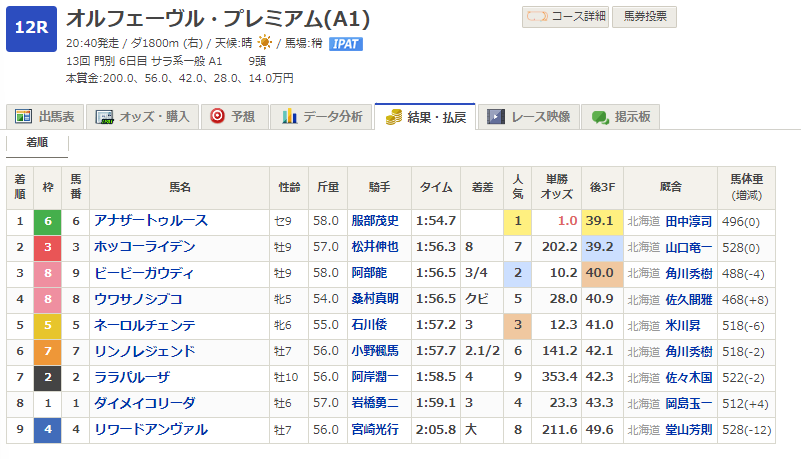Click the sunny weather icon
The image size is (801, 459).
[265, 42]
